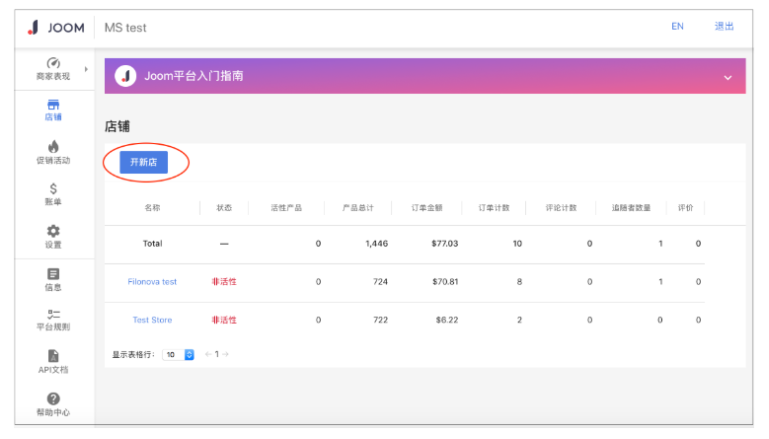Click Test Store 非活性 status
Image resolution: width=769 pixels, height=439 pixels.
coord(224,320)
